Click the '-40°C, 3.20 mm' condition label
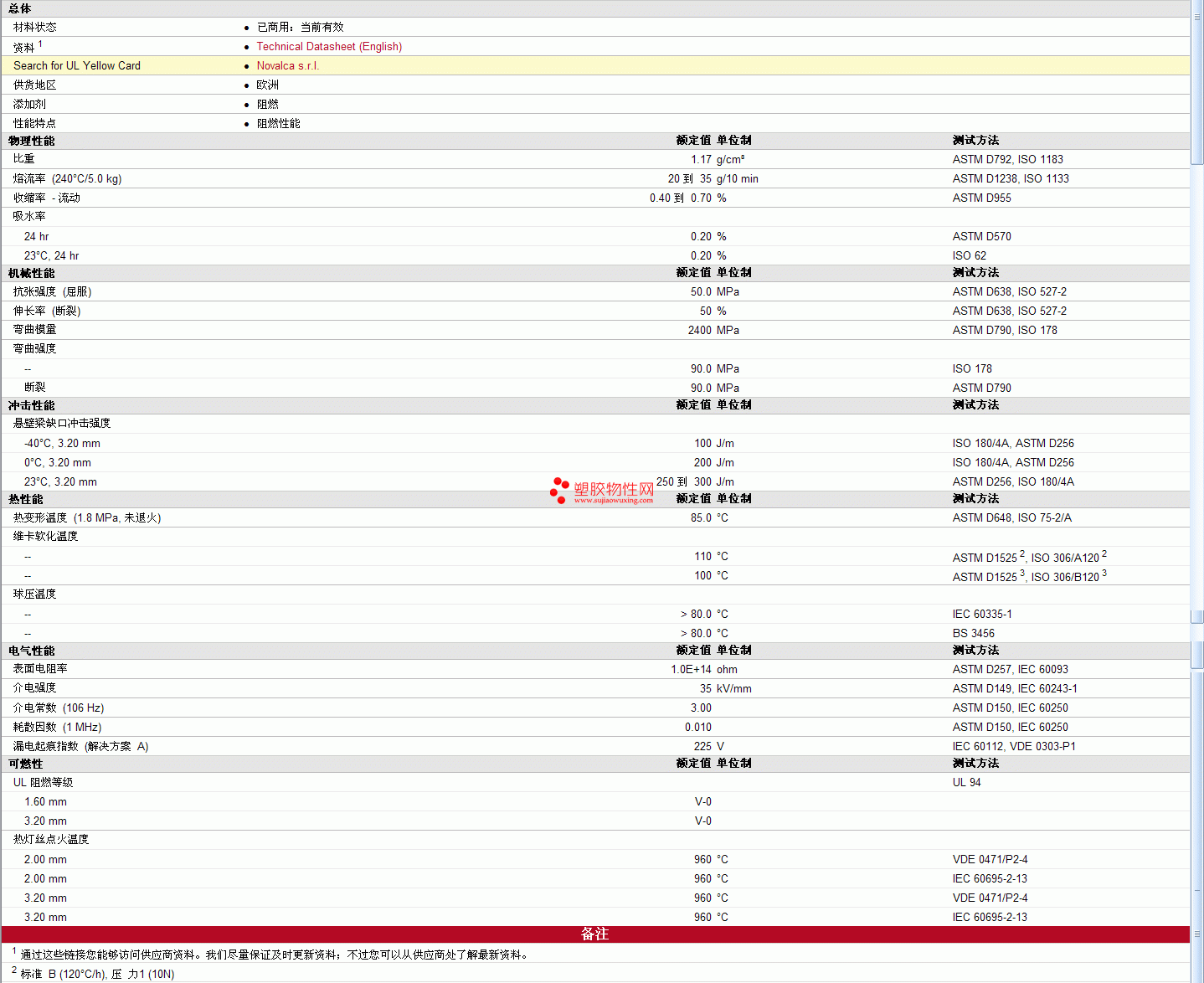 [x=62, y=444]
